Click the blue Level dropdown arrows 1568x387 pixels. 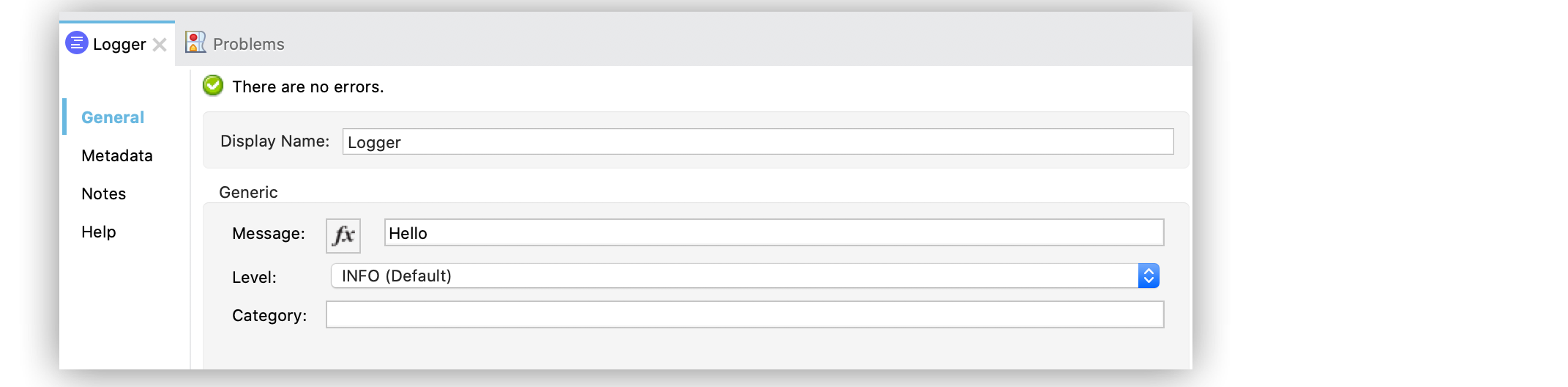coord(1149,276)
